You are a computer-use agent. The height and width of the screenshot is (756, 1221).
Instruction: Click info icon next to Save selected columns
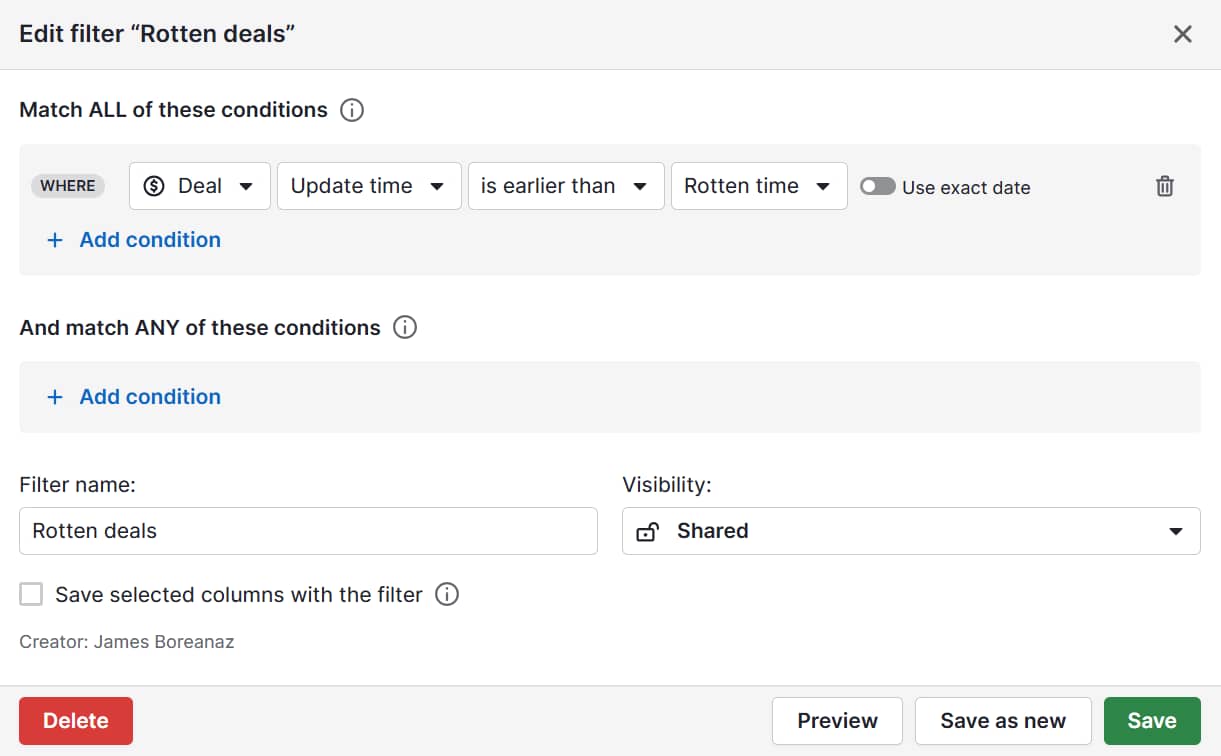pos(447,595)
